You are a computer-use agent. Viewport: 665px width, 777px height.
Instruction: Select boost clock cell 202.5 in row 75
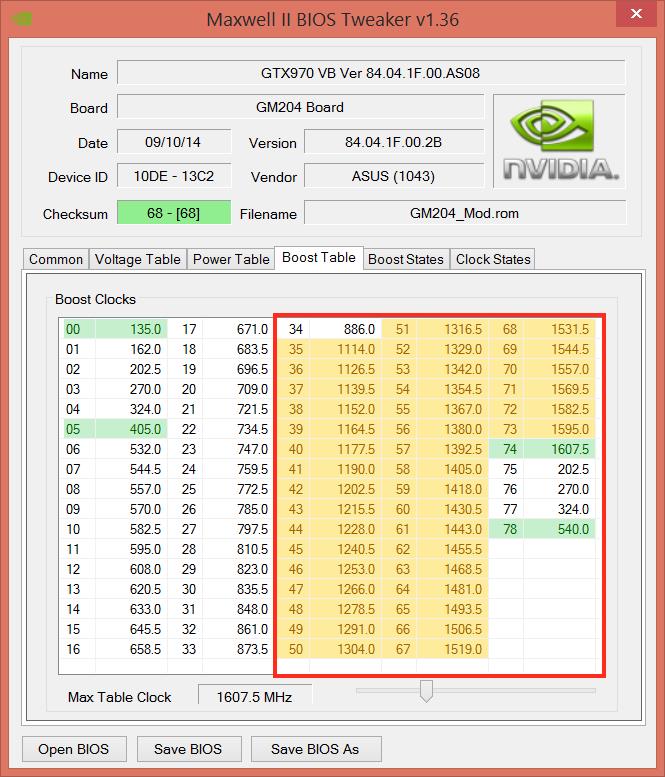click(x=559, y=469)
